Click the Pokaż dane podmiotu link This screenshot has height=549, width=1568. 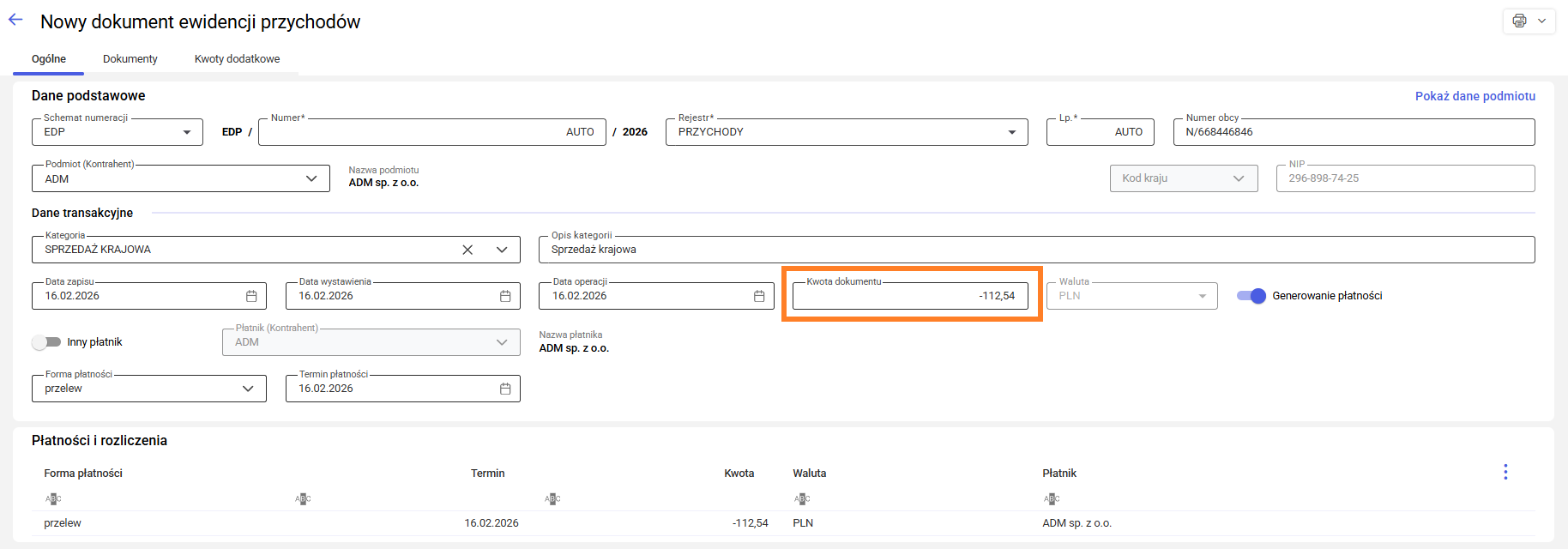[1475, 96]
